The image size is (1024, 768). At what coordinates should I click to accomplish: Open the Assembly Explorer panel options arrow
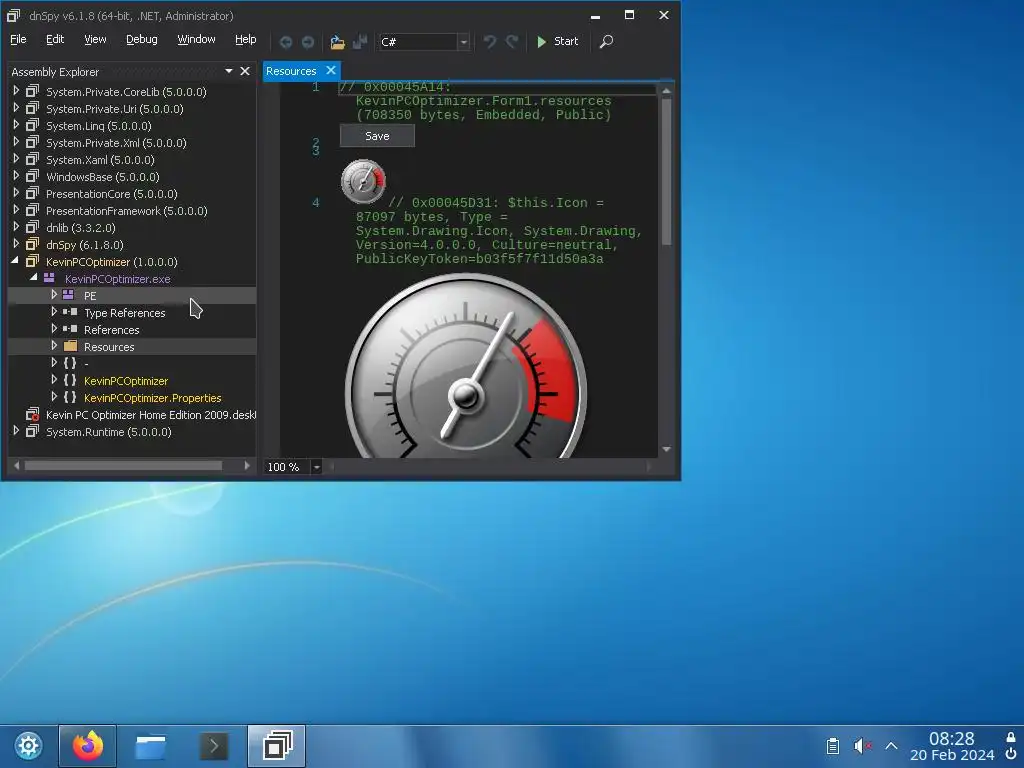229,71
